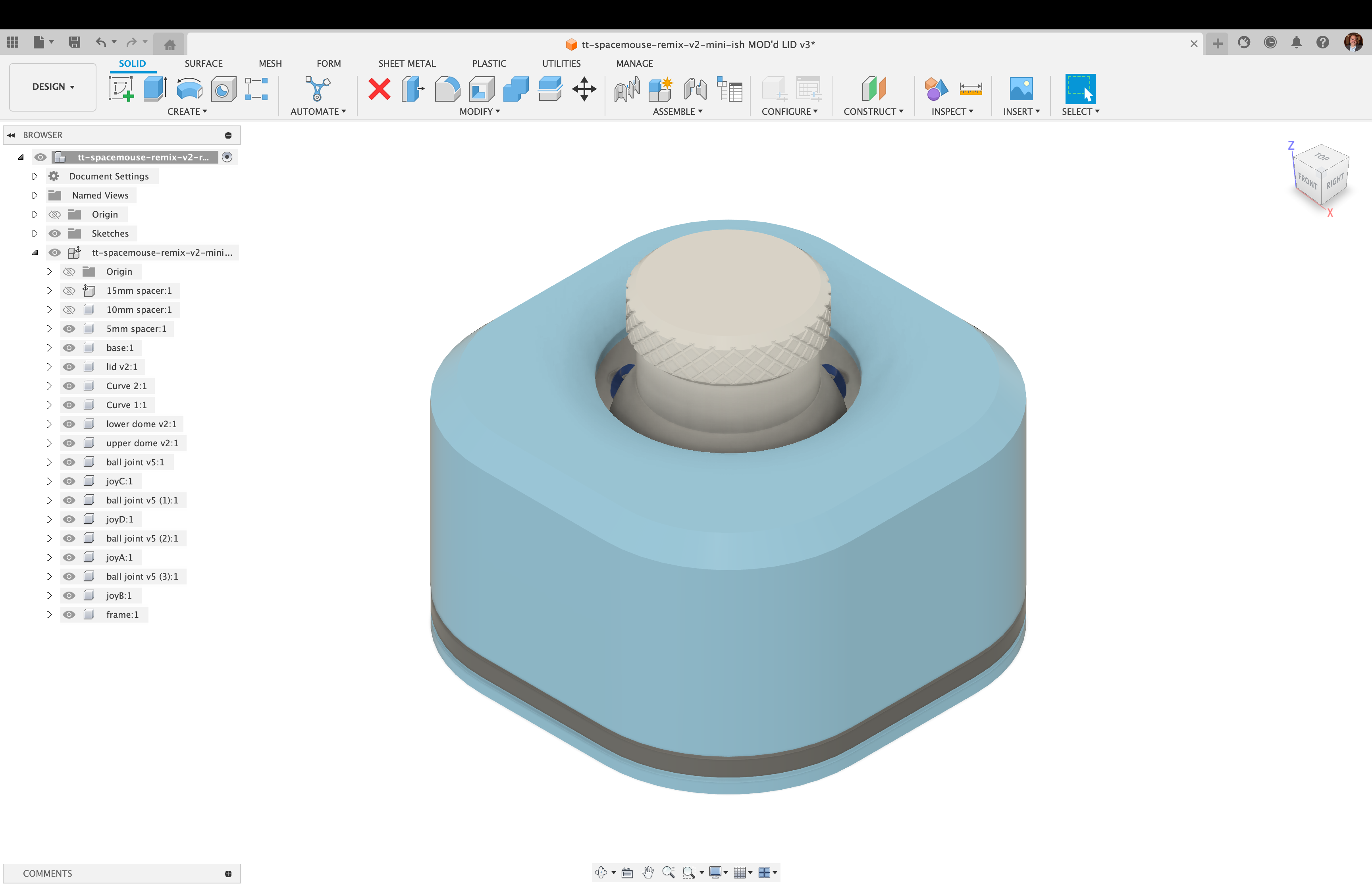This screenshot has height=887, width=1372.
Task: Expand the frame:1 component tree
Action: pos(49,615)
